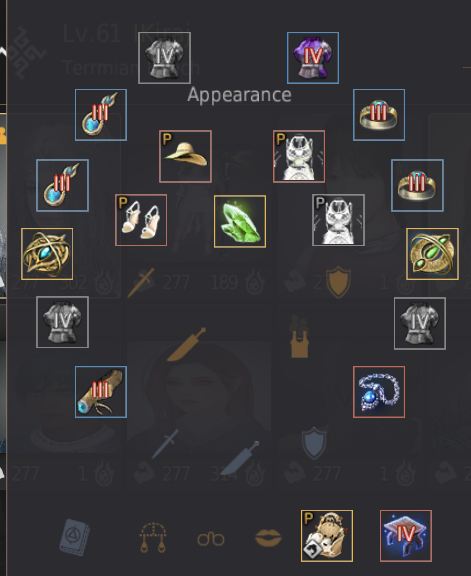Select the white outfit with grey border

[338, 220]
